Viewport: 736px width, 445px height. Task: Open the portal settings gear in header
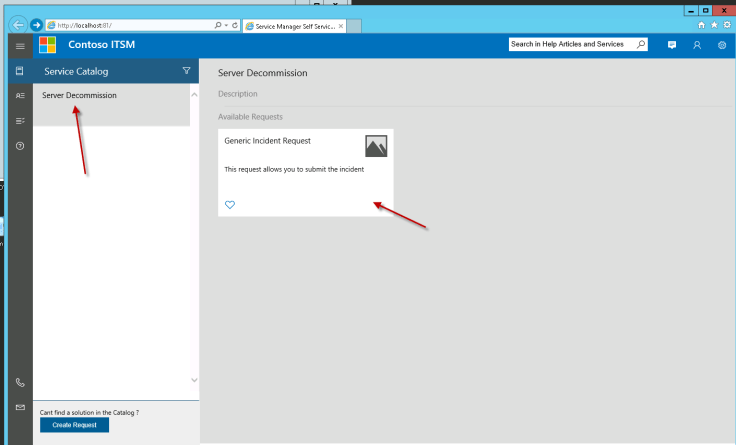tap(722, 45)
